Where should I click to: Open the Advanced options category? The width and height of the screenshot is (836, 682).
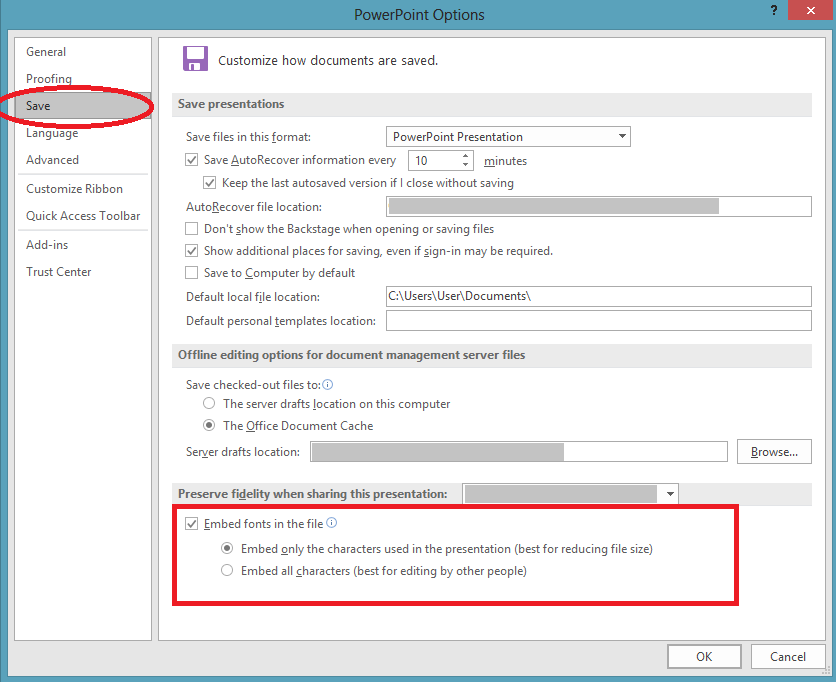coord(52,160)
